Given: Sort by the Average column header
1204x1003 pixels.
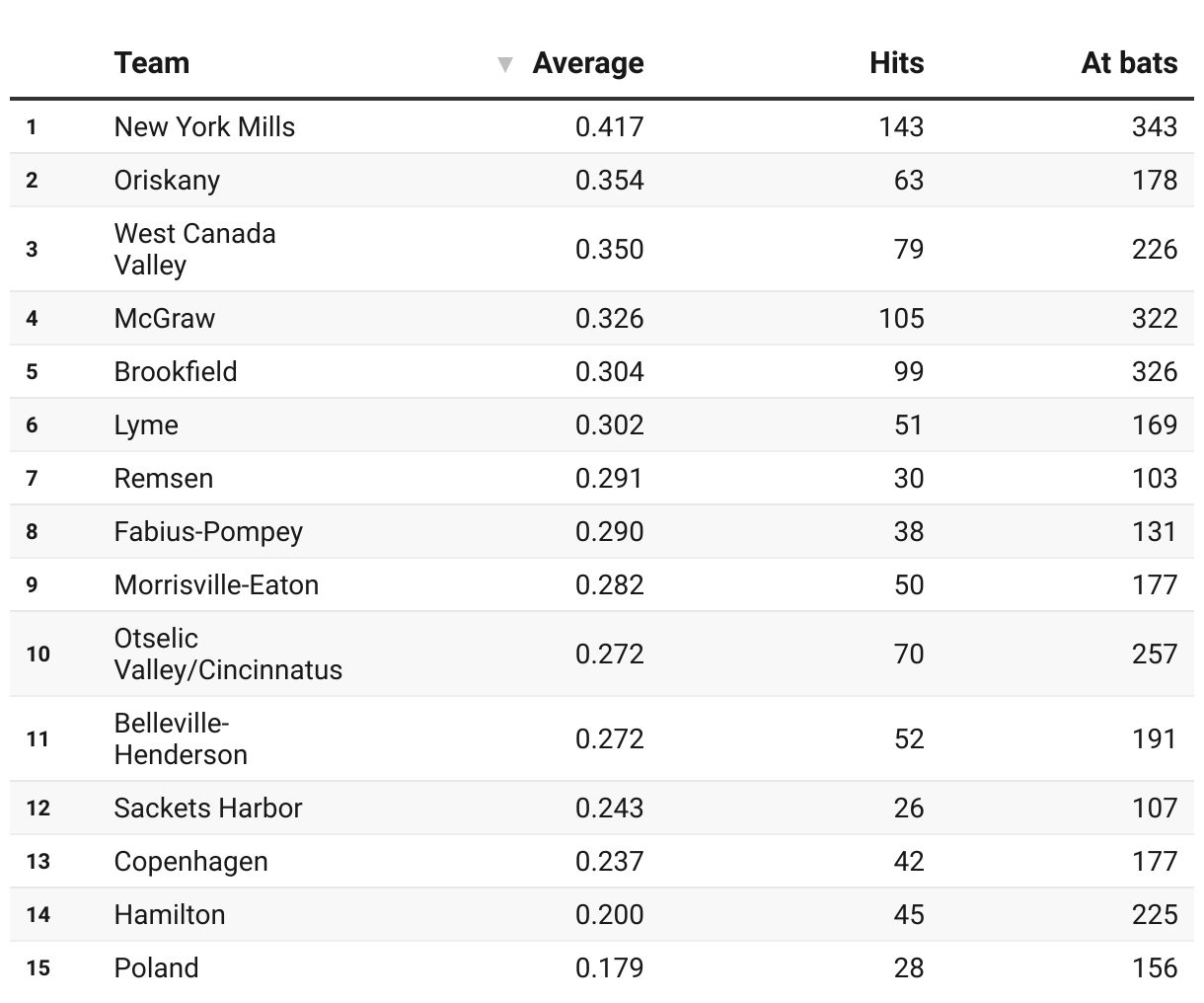Looking at the screenshot, I should click(587, 63).
